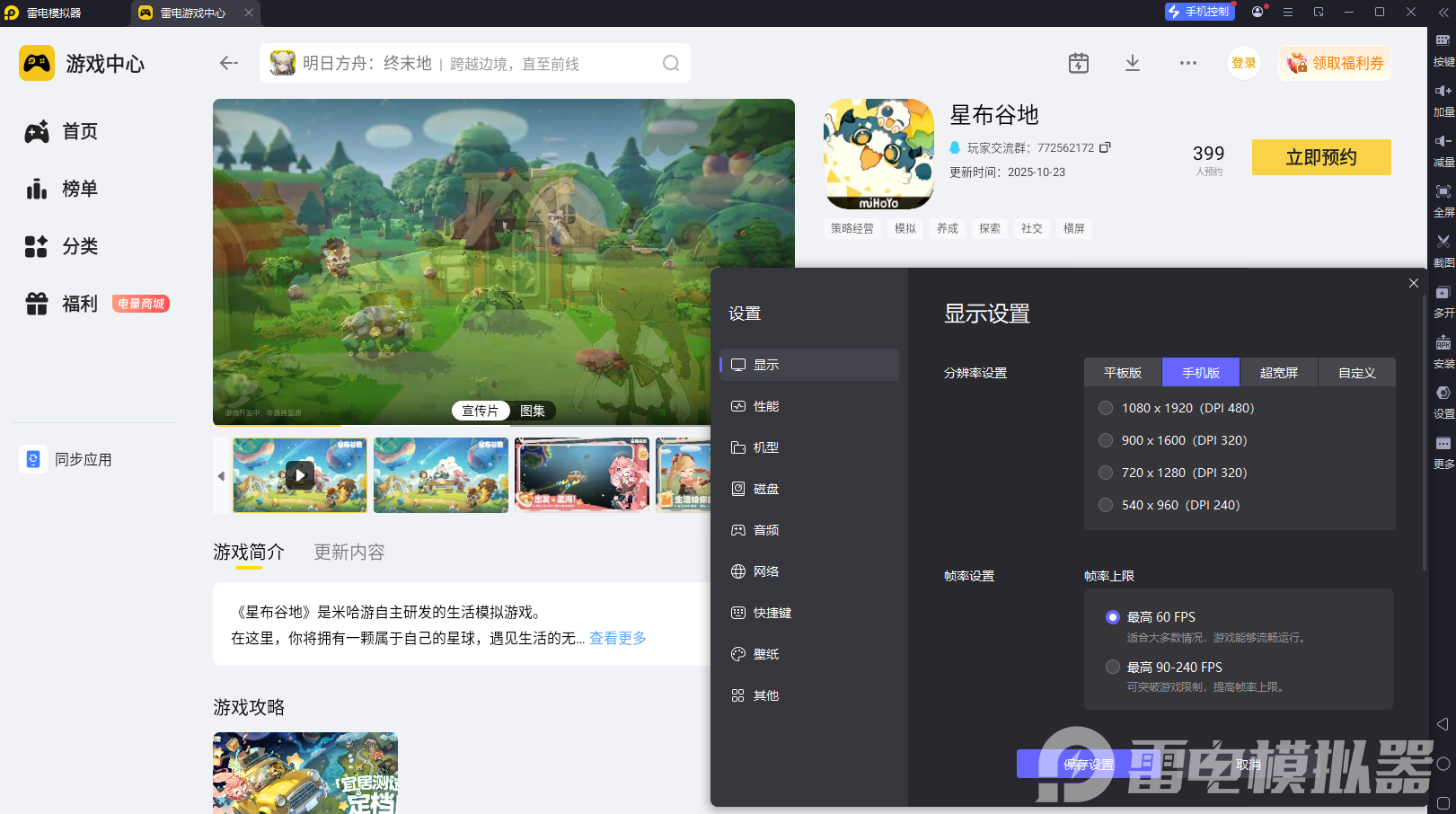This screenshot has height=814, width=1456.
Task: Open 福利 benefits in sidebar
Action: tap(61, 304)
